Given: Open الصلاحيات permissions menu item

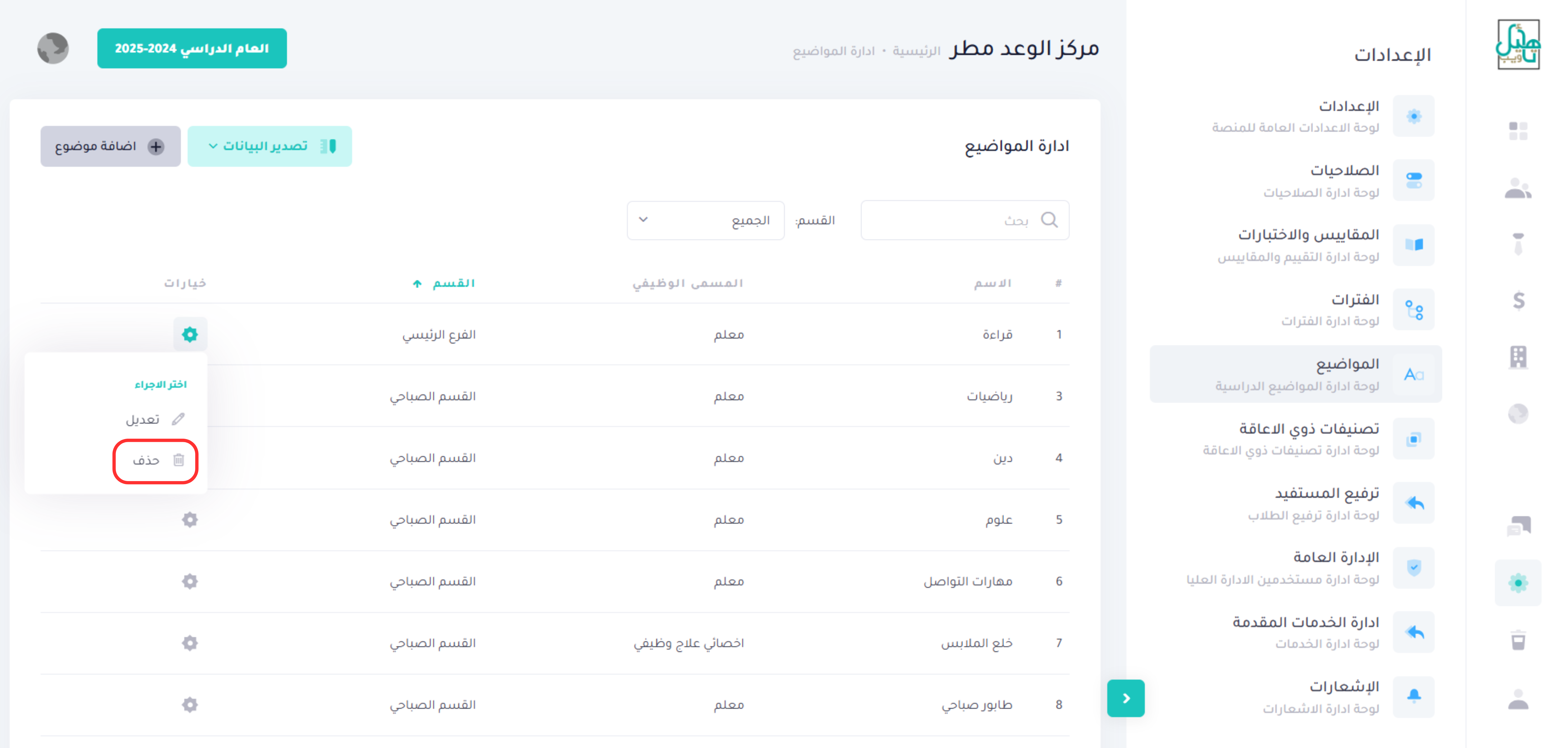Looking at the screenshot, I should coord(1295,180).
